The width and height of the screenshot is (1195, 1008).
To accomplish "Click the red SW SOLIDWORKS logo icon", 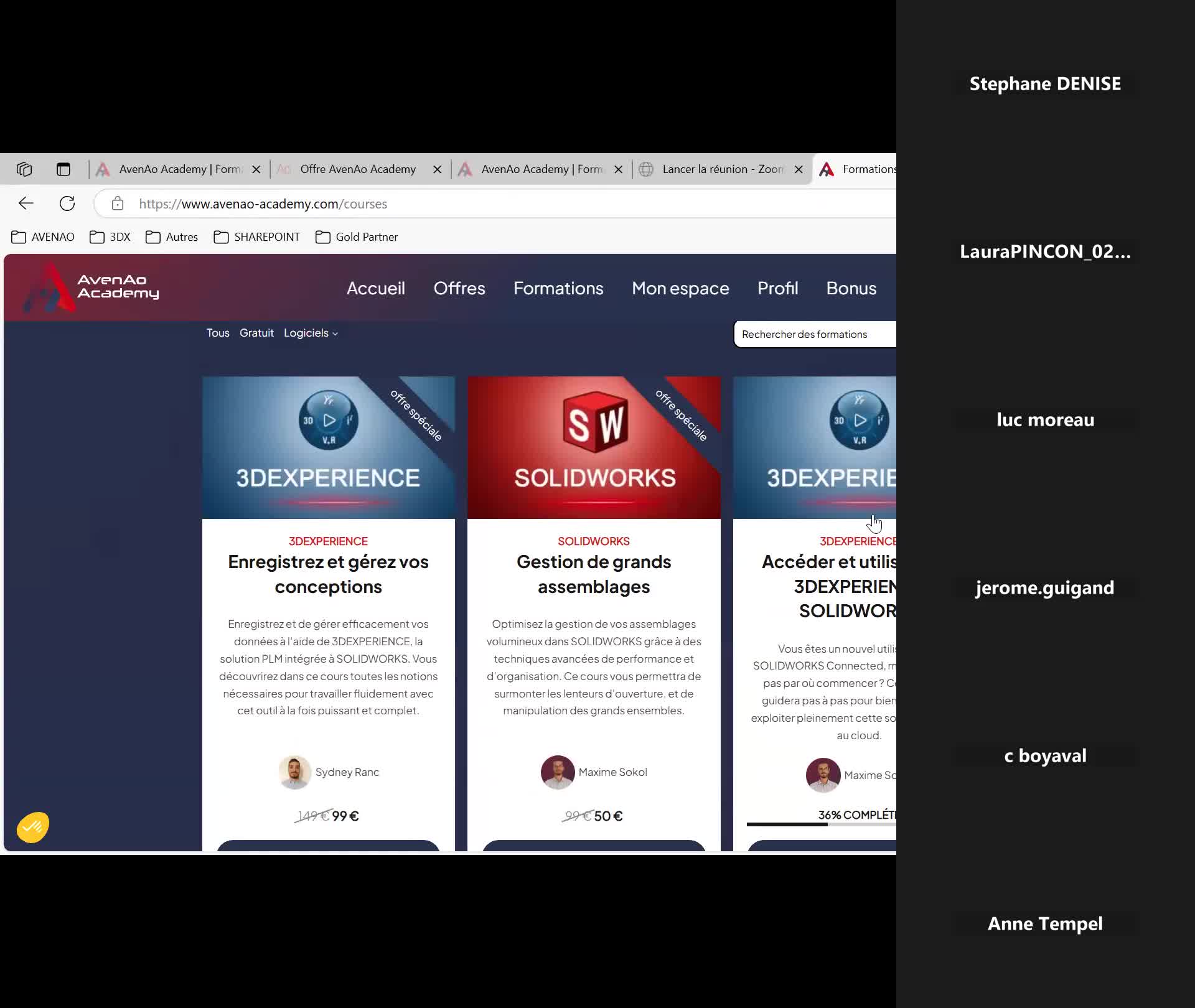I will click(594, 422).
